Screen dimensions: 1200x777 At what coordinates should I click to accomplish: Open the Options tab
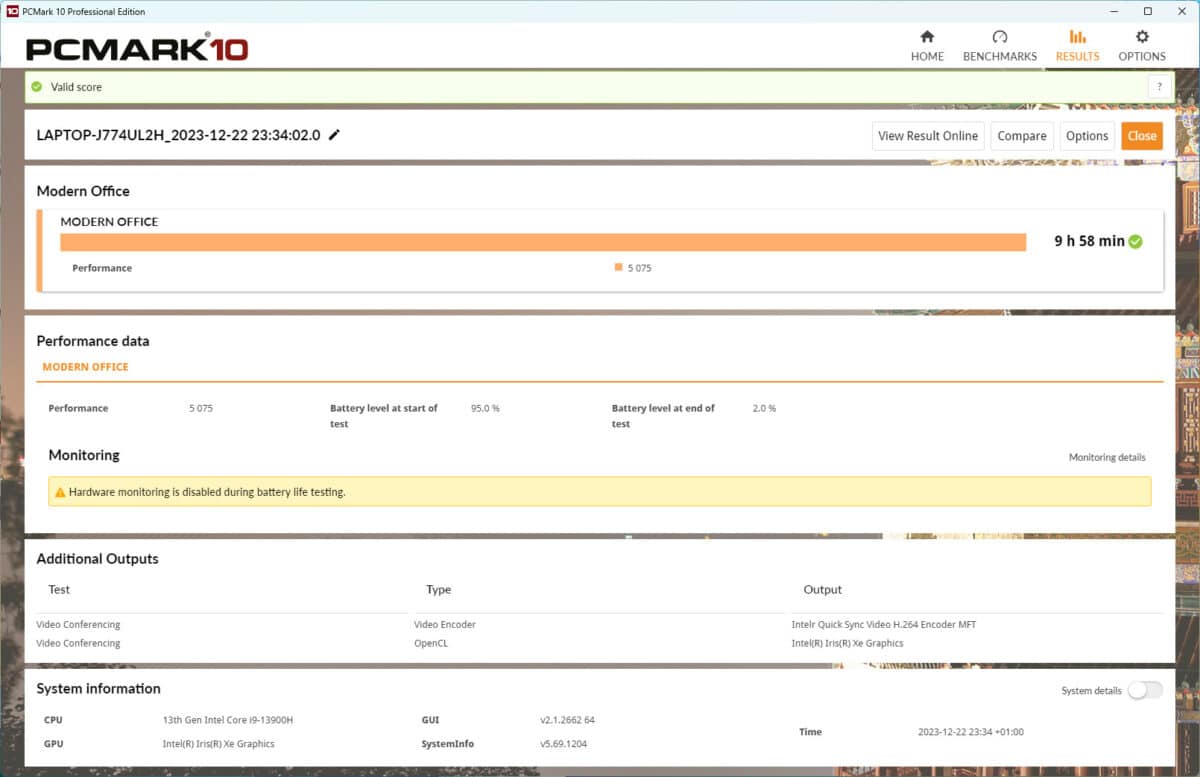tap(1142, 46)
